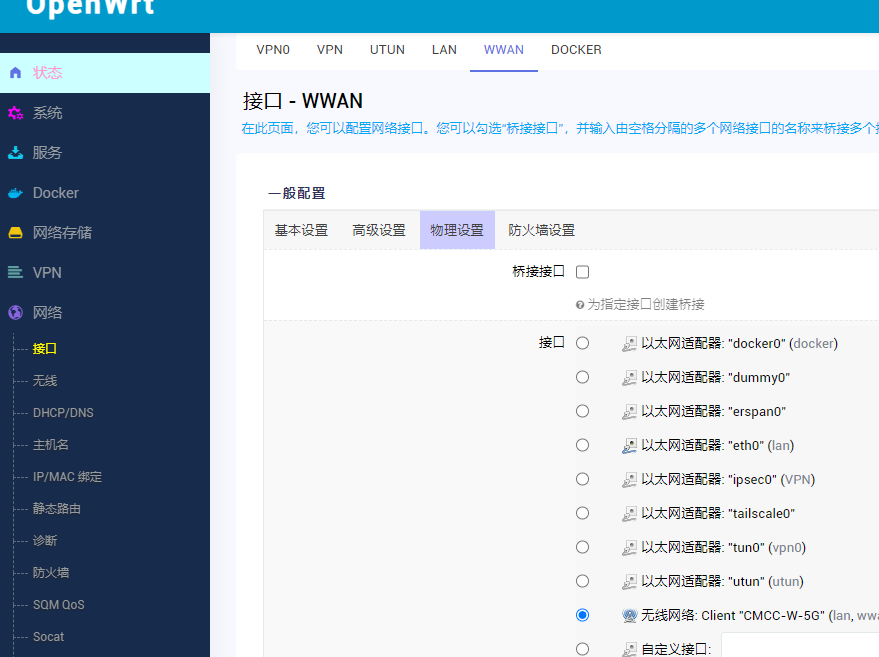Expand the VPN sidebar menu

click(105, 272)
